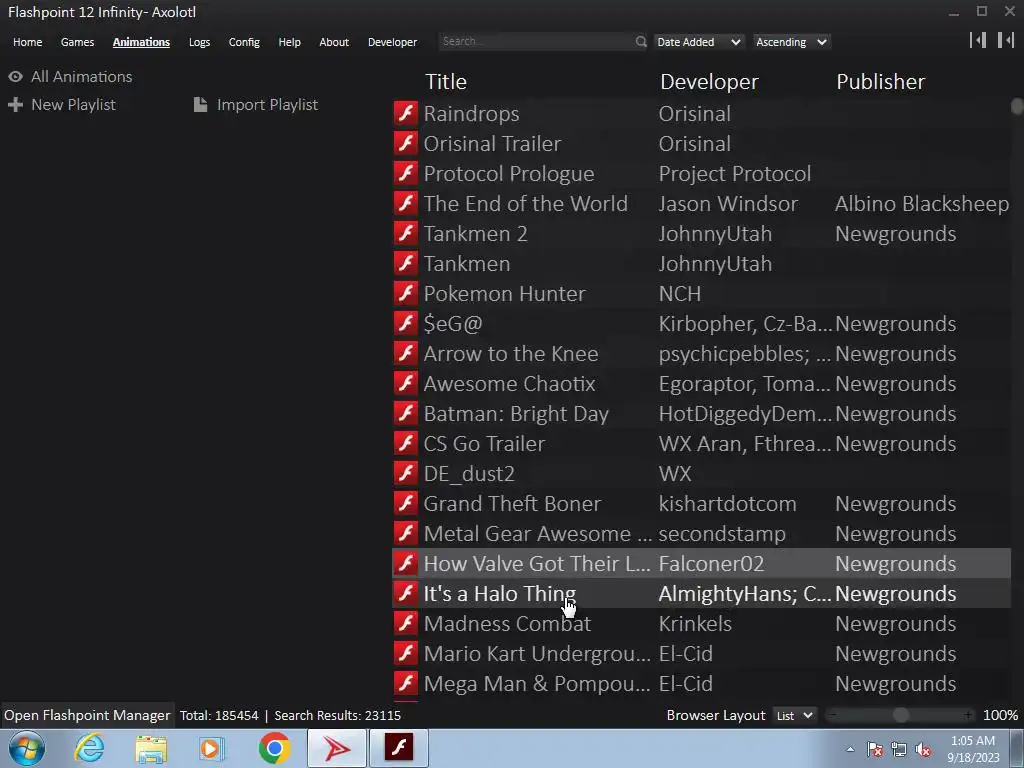
Task: Click the Flash icon beside Tankmen 2
Action: 406,234
